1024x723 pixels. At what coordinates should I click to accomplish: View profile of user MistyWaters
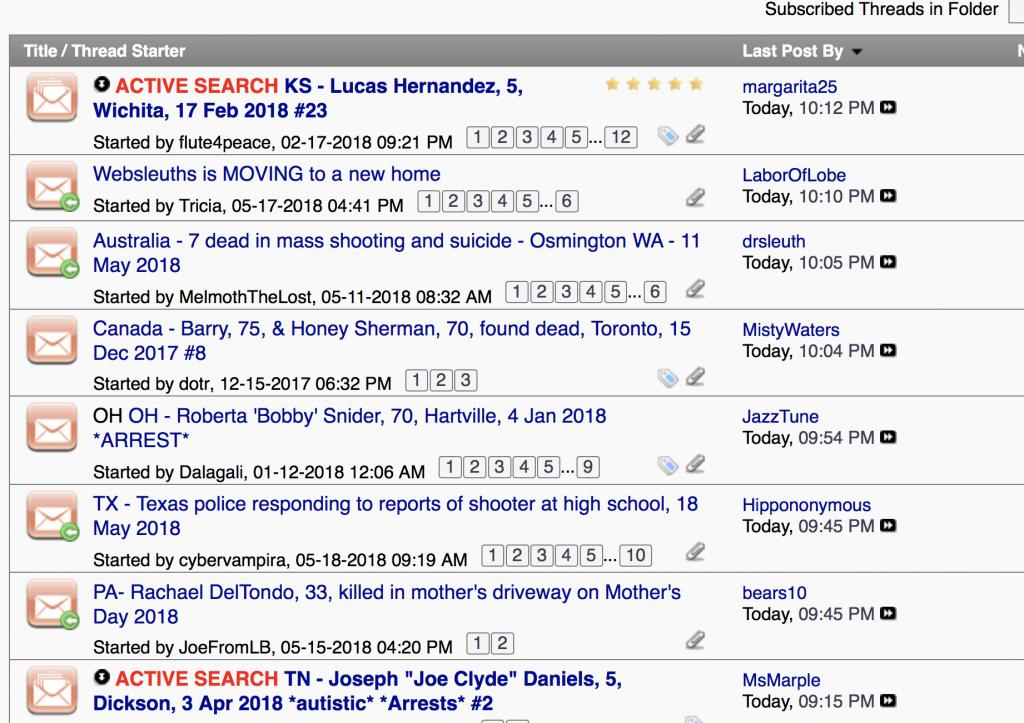(790, 330)
